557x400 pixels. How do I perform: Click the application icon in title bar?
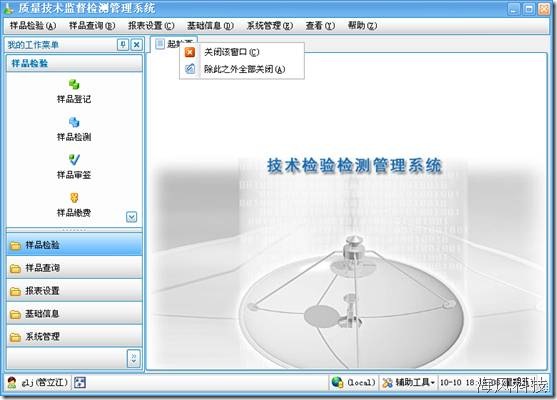click(8, 9)
